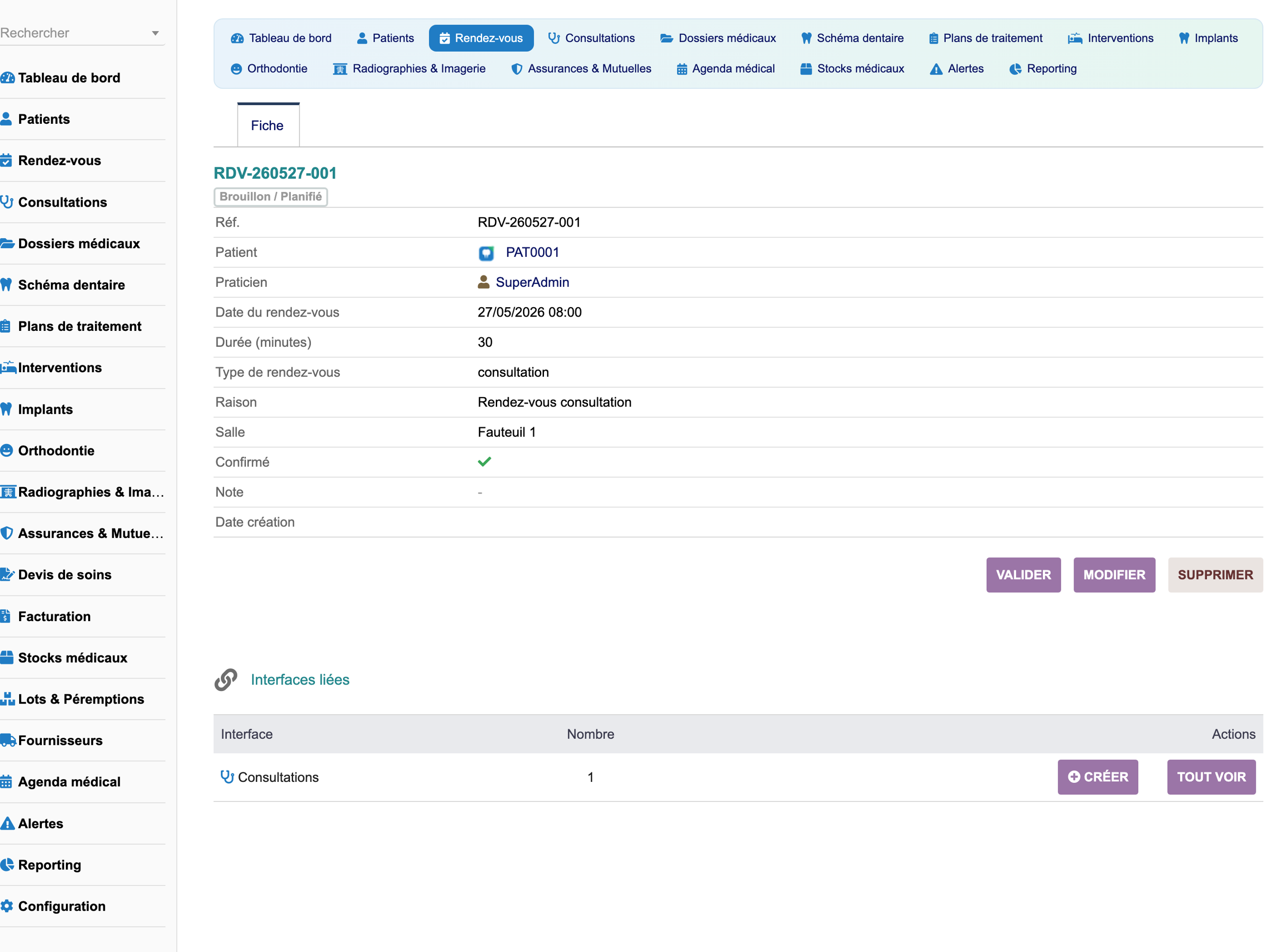Image resolution: width=1283 pixels, height=952 pixels.
Task: Open Reporting in top navigation
Action: point(1043,69)
